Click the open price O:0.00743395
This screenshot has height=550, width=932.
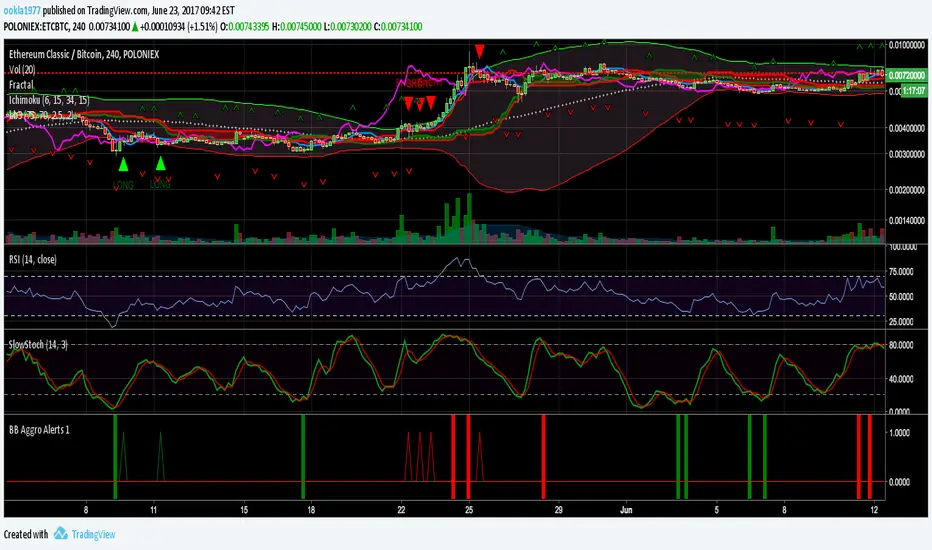point(244,27)
